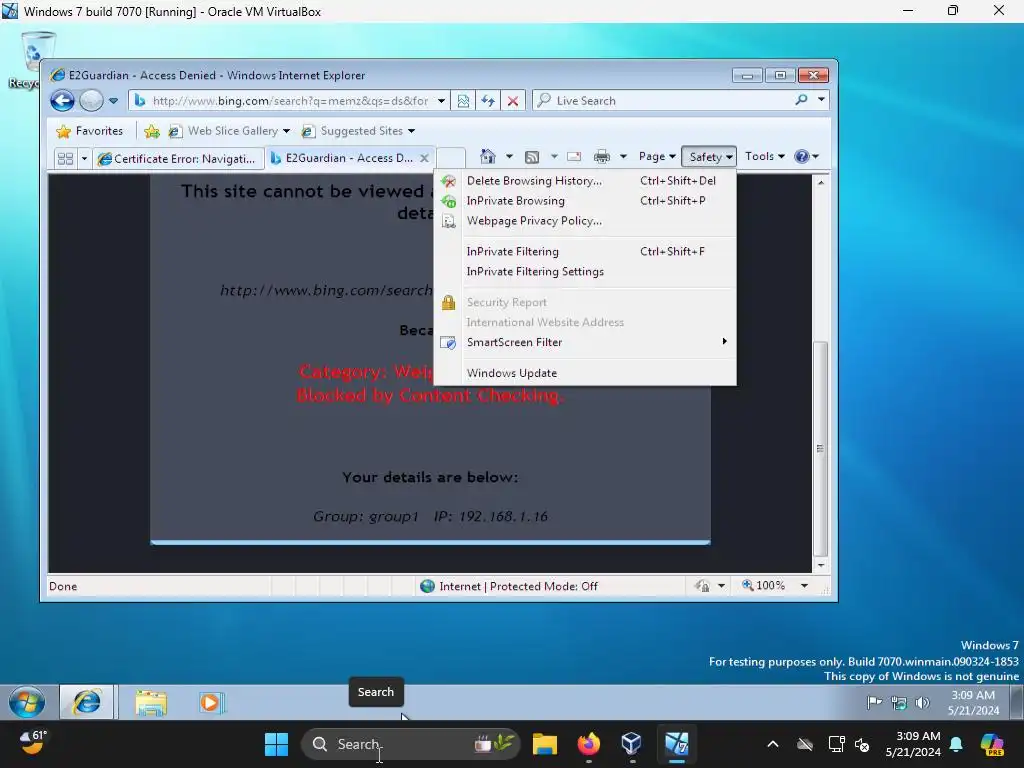The height and width of the screenshot is (768, 1024).
Task: Click the Refresh page icon
Action: [488, 101]
